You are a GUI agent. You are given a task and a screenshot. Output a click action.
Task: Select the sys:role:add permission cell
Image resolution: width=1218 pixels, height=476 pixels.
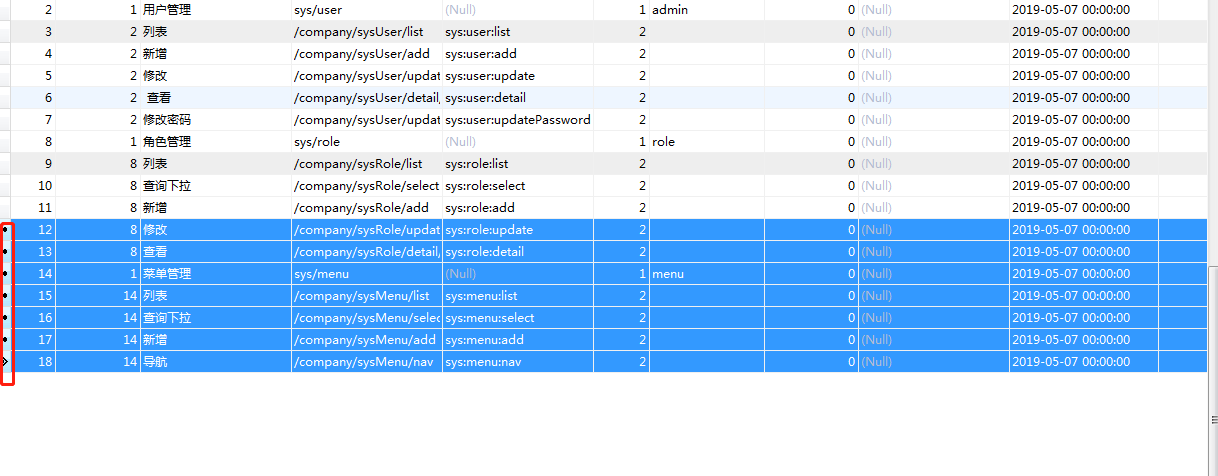517,208
